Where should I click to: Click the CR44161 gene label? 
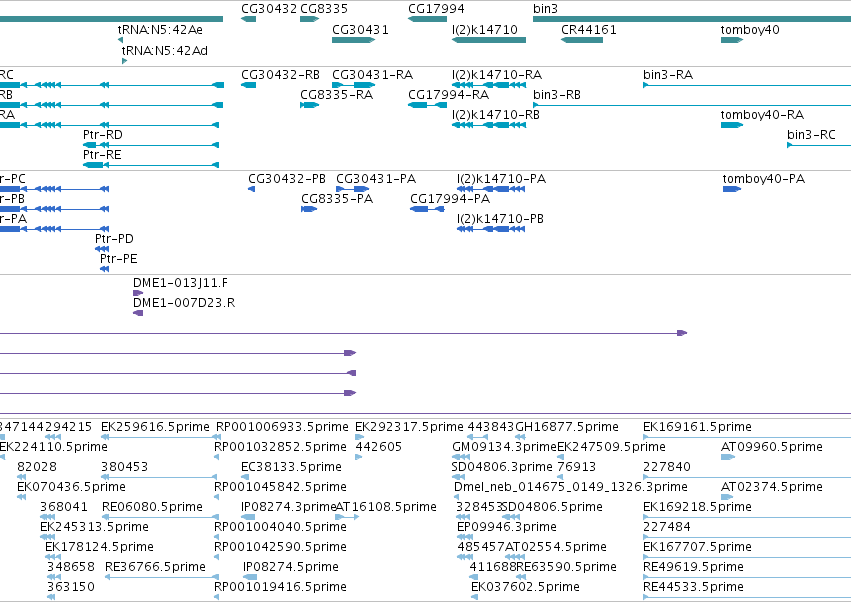click(589, 30)
